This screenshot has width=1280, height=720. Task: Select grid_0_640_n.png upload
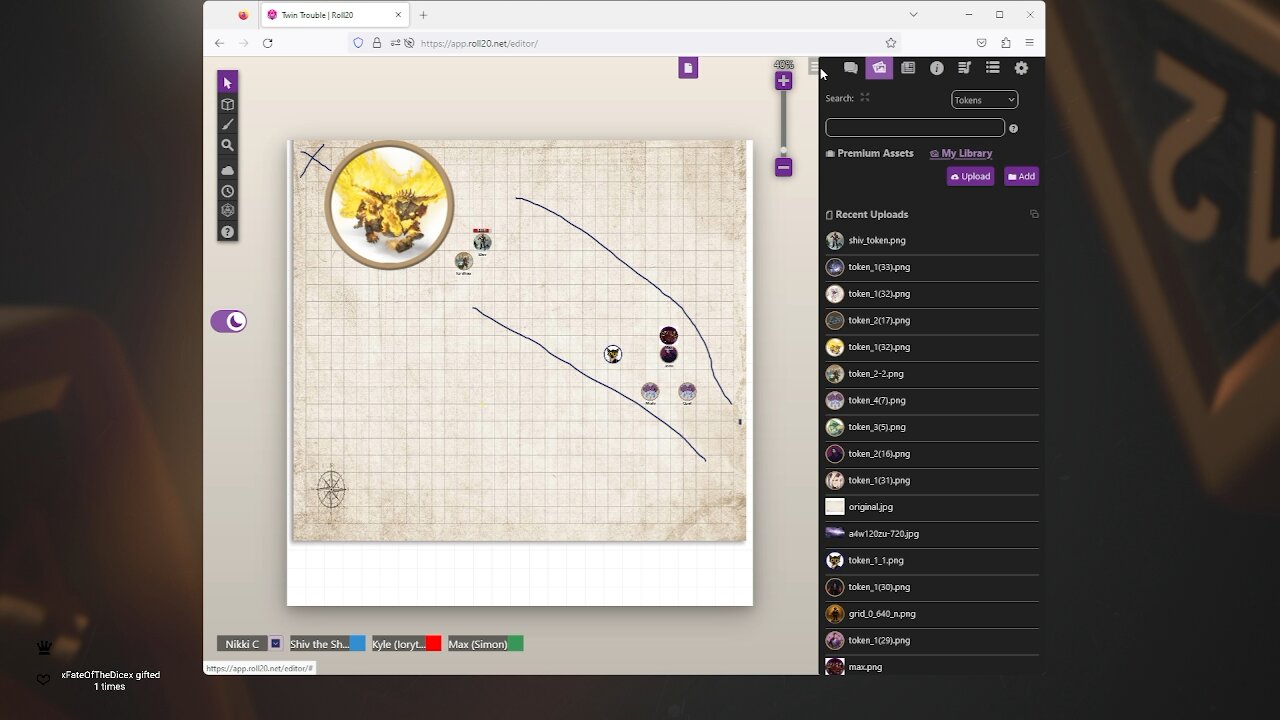click(x=932, y=613)
